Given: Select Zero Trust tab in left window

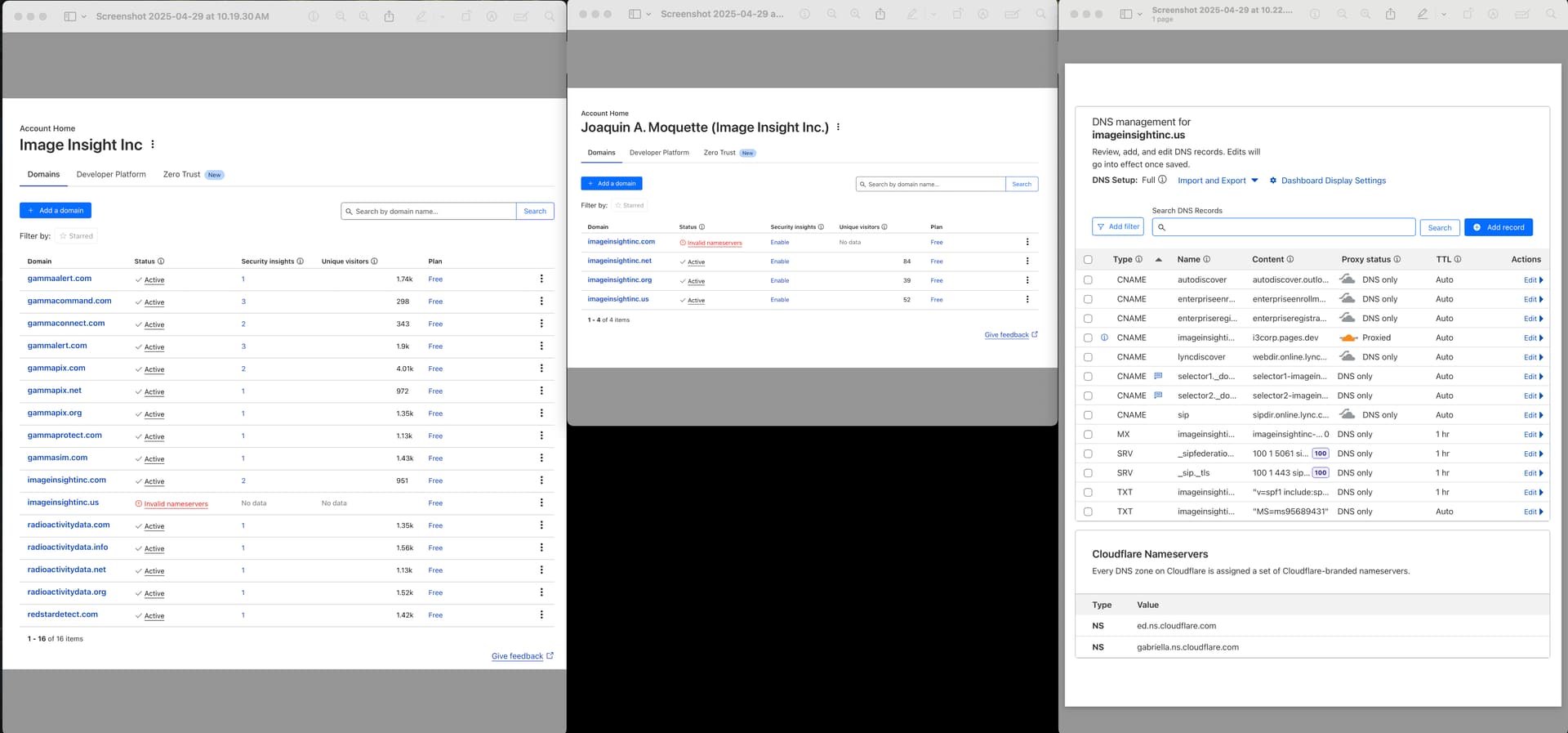Looking at the screenshot, I should click(x=193, y=174).
